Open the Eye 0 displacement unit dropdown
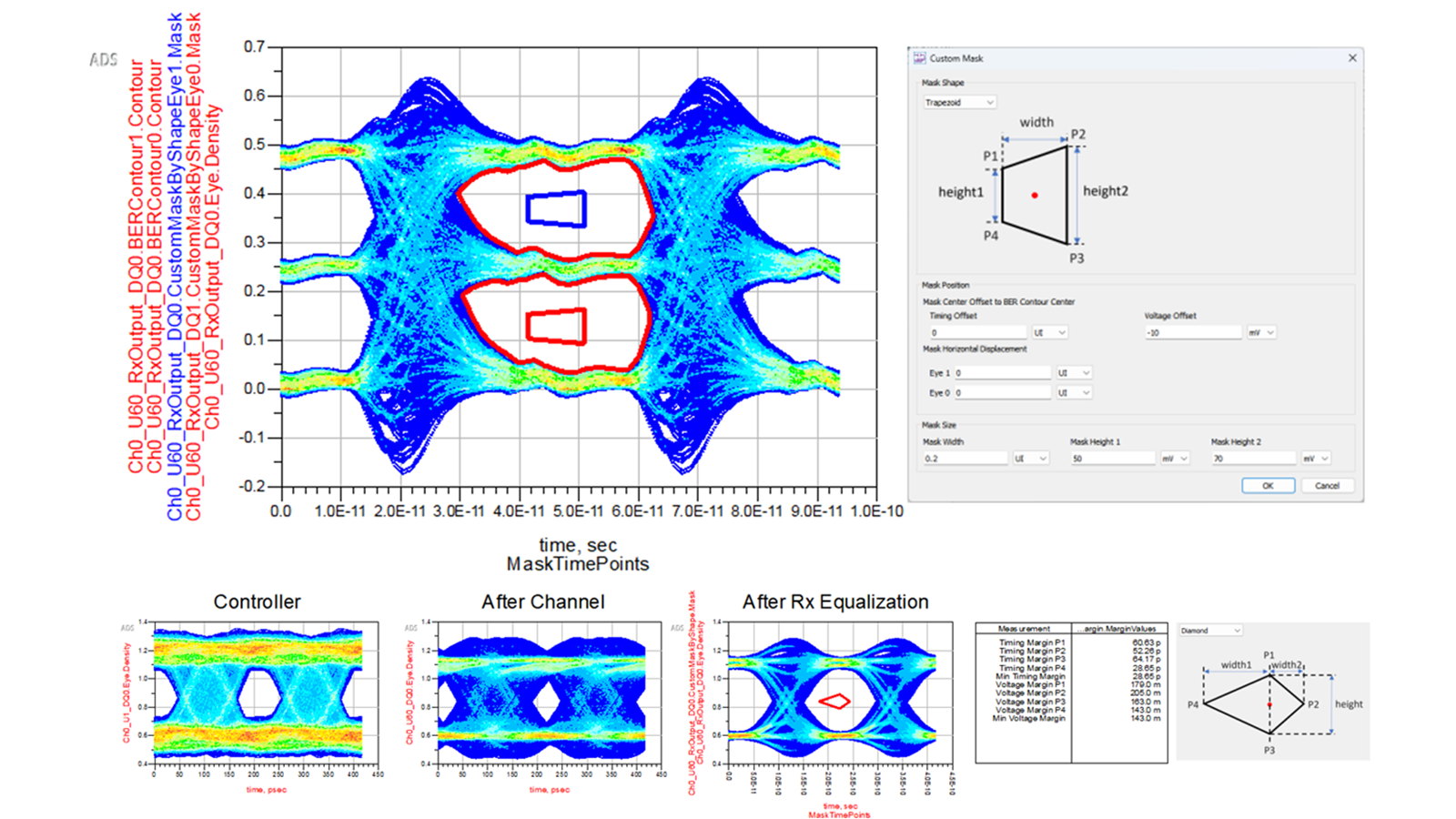The height and width of the screenshot is (819, 1456). [x=1073, y=393]
